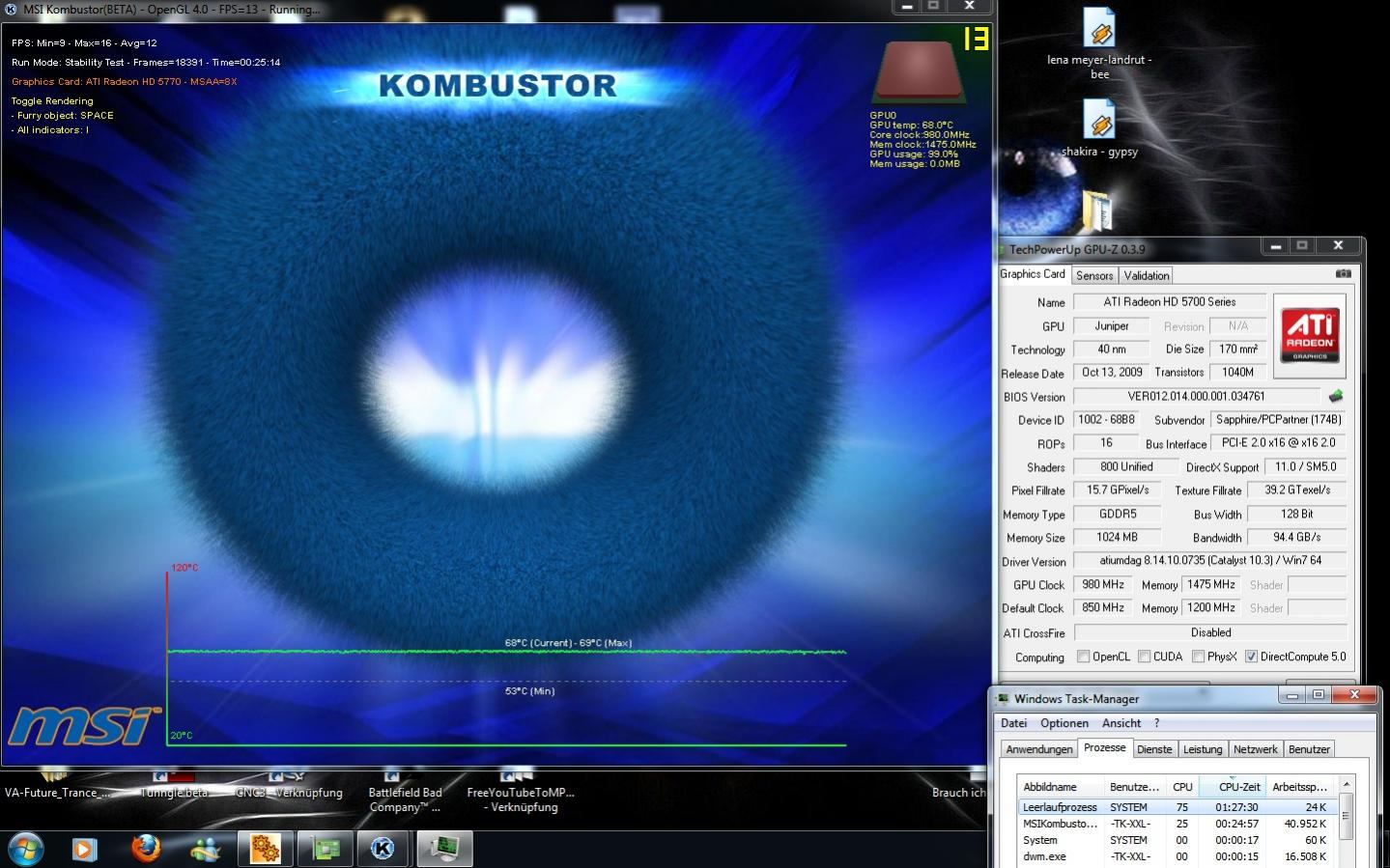Switch to the Benutzer tab
The height and width of the screenshot is (868, 1390).
1309,749
